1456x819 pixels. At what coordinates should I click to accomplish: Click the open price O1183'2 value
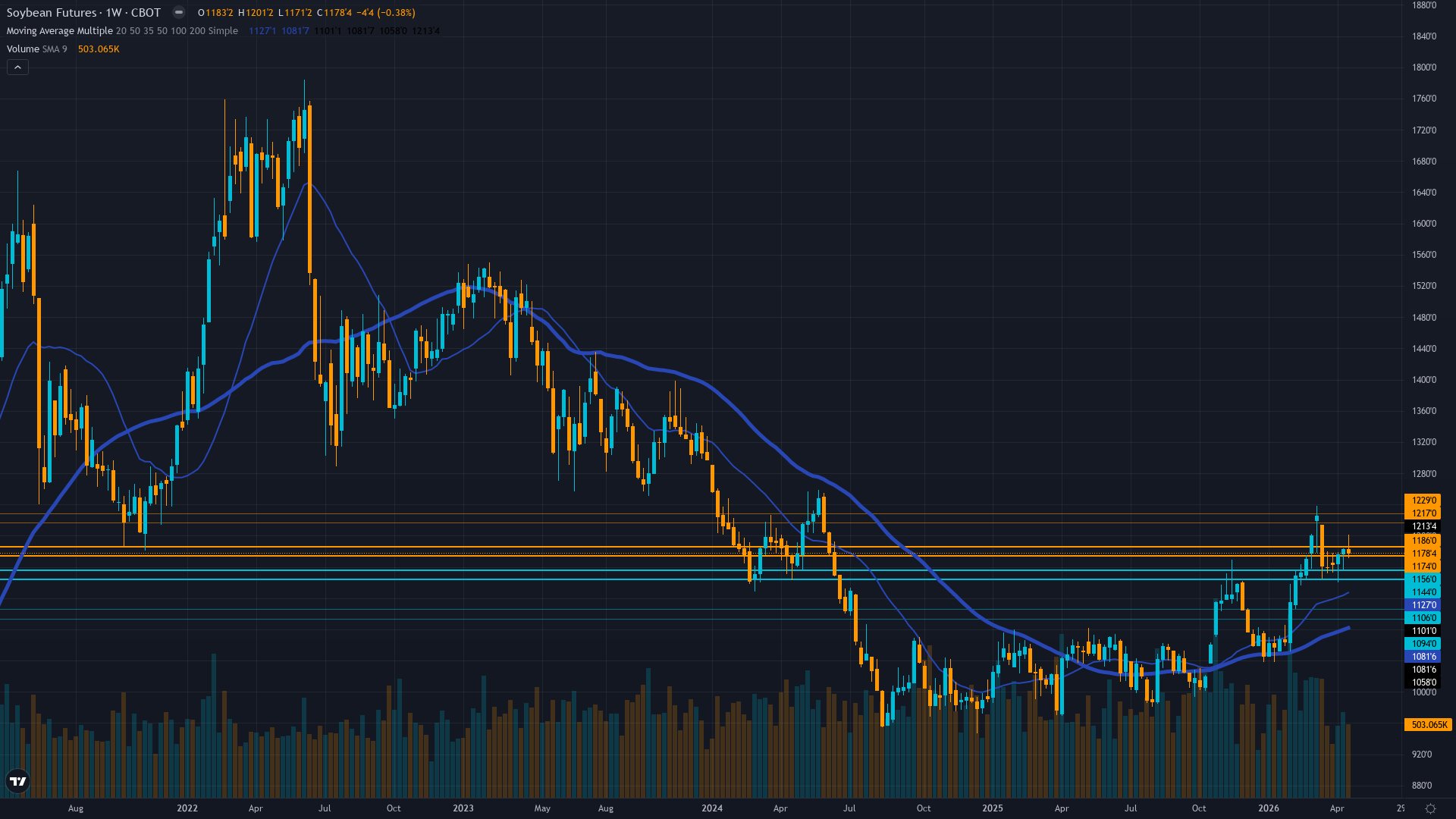tap(215, 13)
